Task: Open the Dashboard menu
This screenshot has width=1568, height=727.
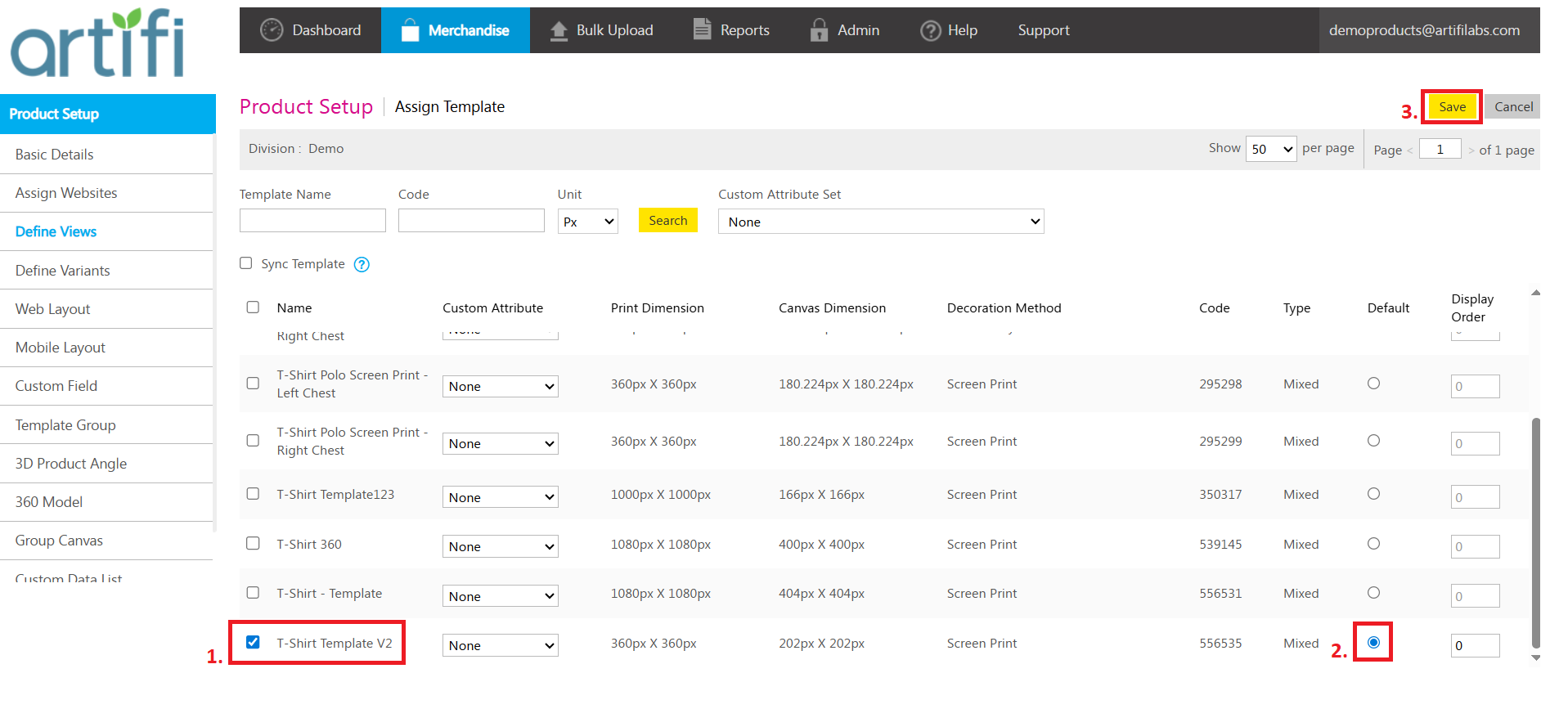Action: pos(310,30)
